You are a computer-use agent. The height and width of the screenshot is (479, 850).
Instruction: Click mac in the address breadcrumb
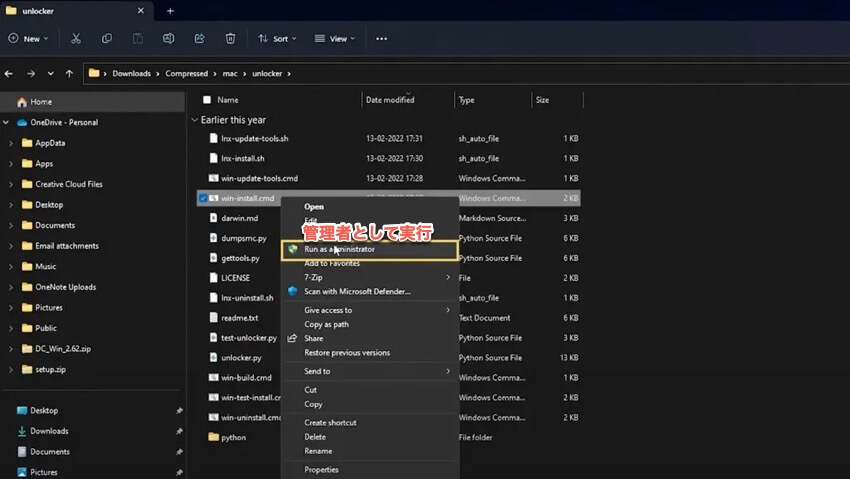(230, 73)
